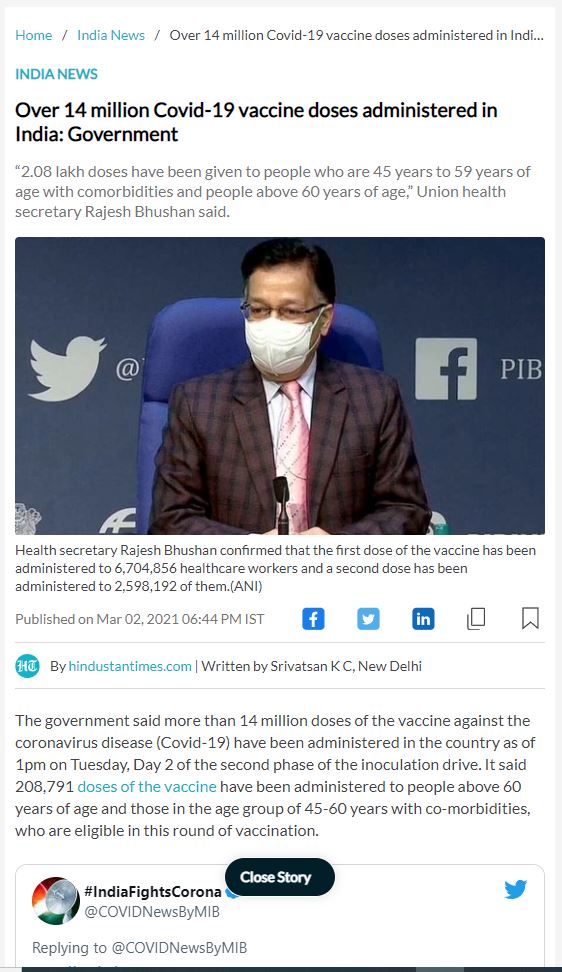Share article via Twitter icon

coord(368,619)
